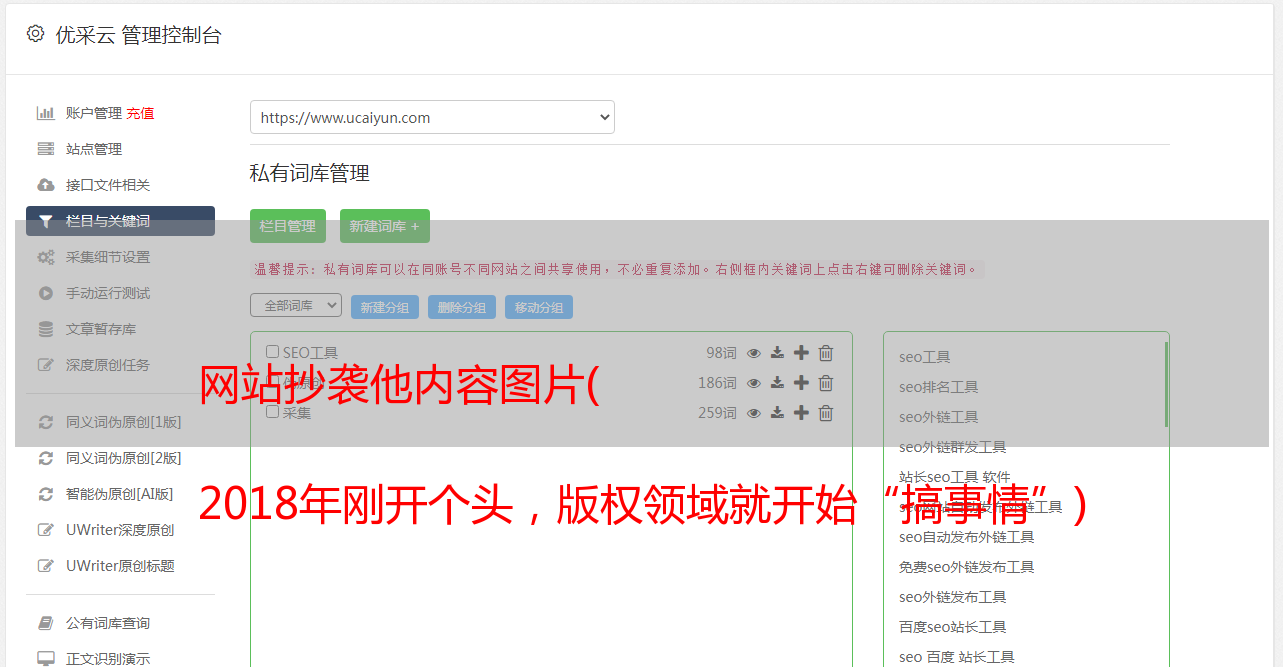The width and height of the screenshot is (1283, 667).
Task: Open the https://www.ucaiyun.com site dropdown
Action: [432, 117]
